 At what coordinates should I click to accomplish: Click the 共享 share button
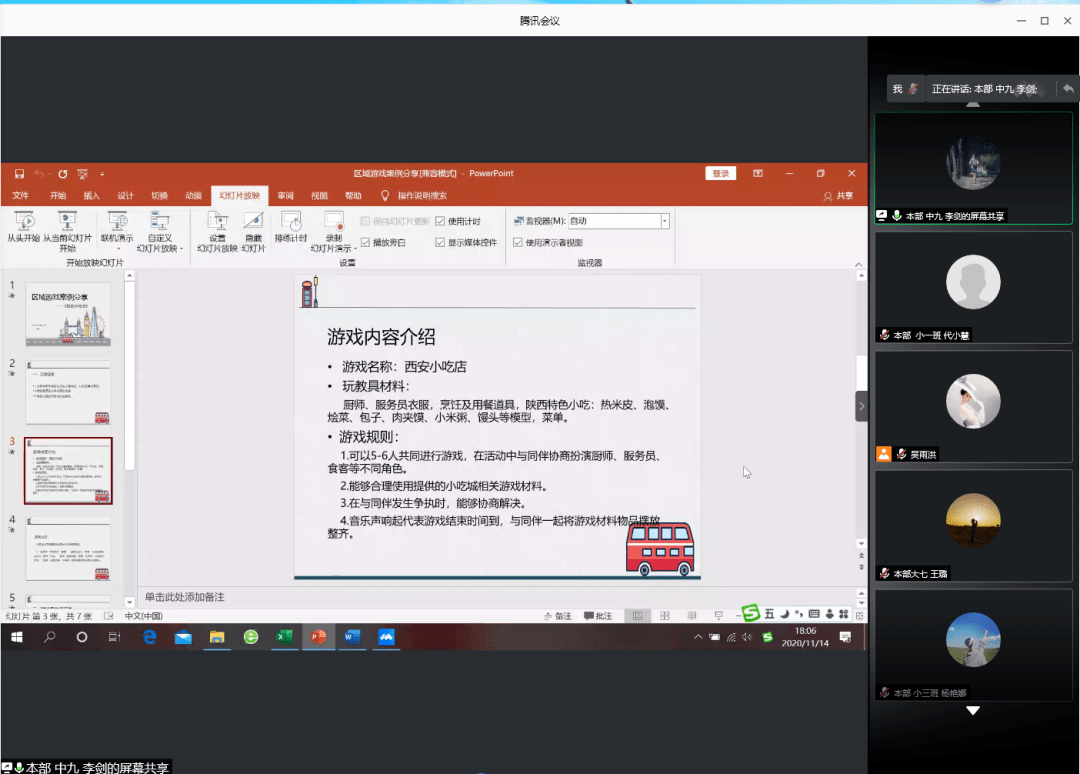(x=839, y=196)
